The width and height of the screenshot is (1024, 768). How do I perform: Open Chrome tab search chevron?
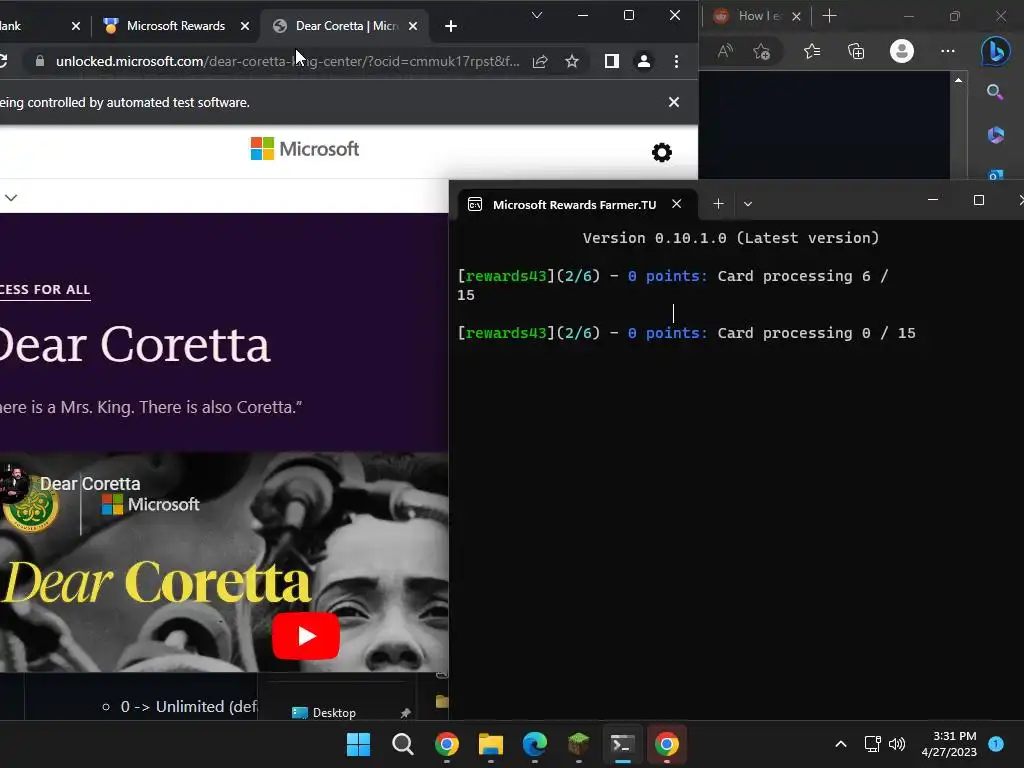click(537, 15)
